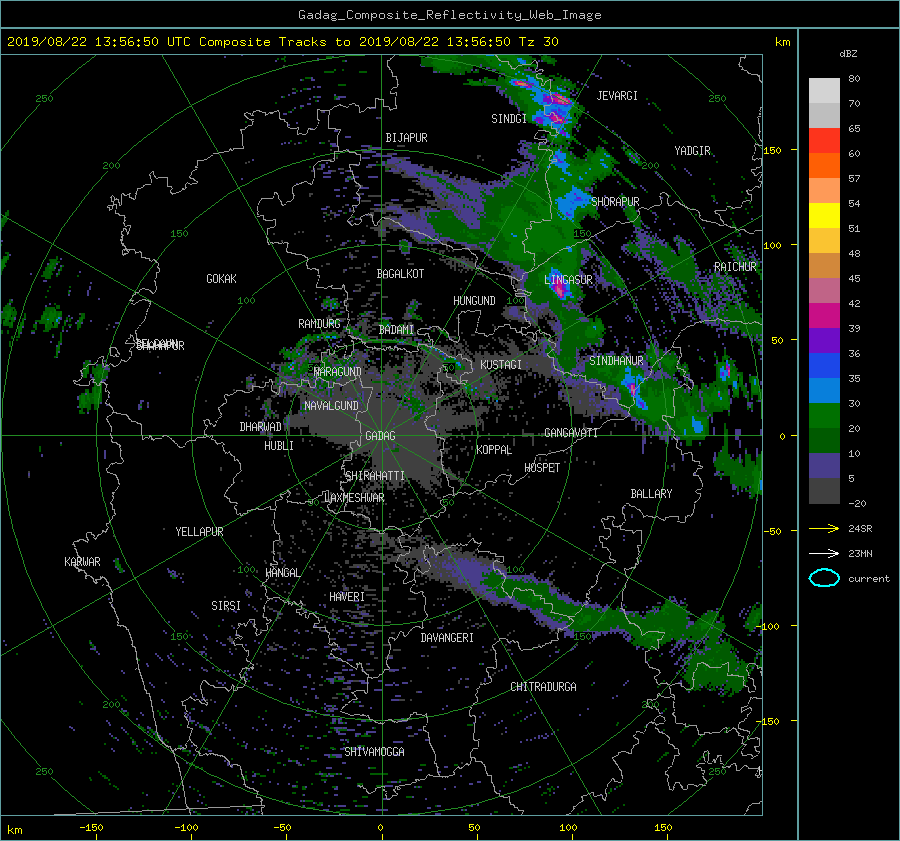Click the 'SHIRAHATTI' city label

click(x=375, y=476)
